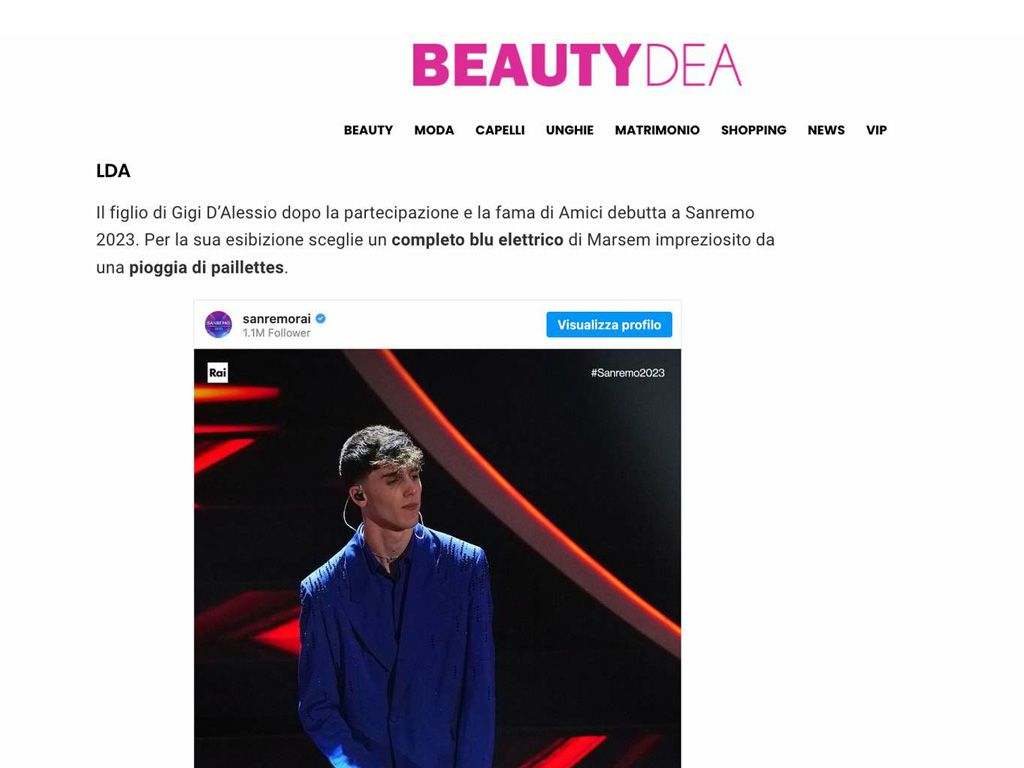Click the LDA heading
This screenshot has width=1024, height=768.
(x=113, y=171)
